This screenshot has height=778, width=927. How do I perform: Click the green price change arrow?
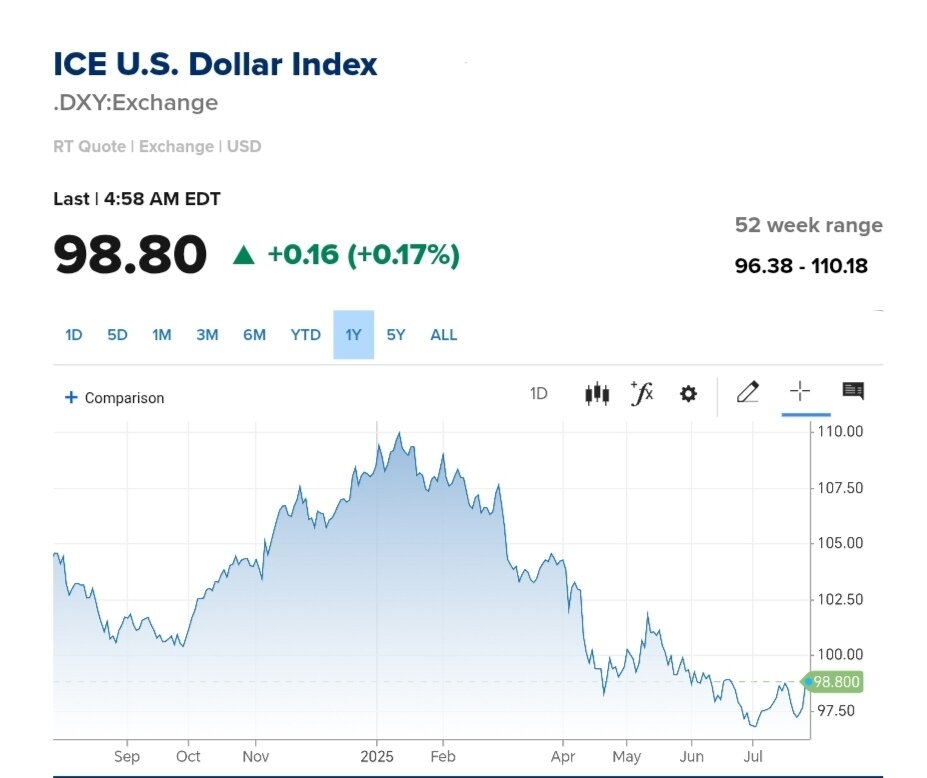coord(243,255)
